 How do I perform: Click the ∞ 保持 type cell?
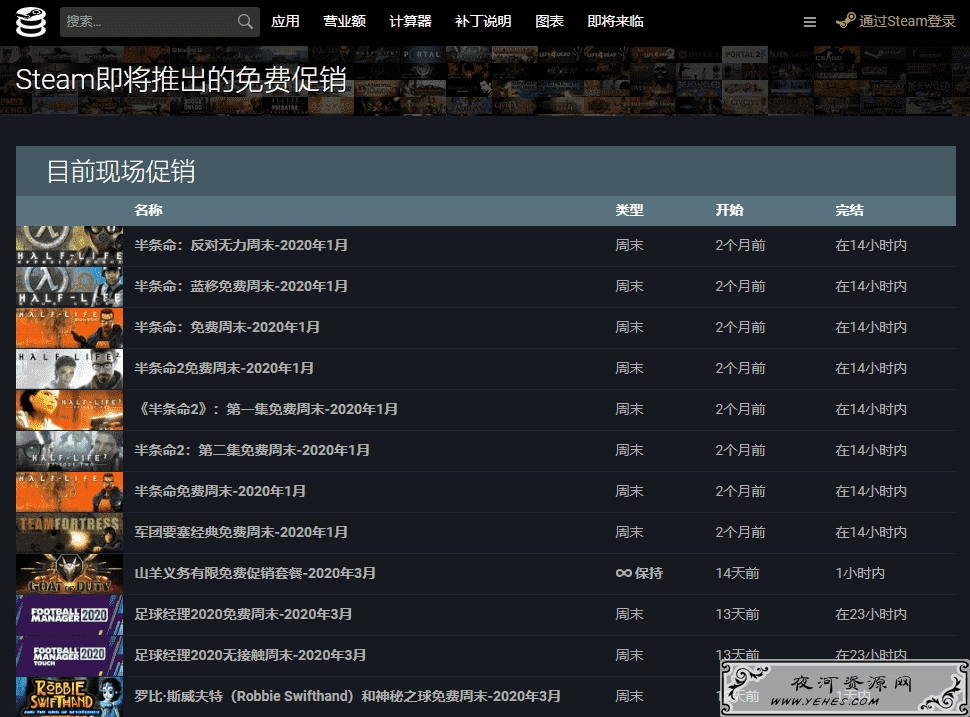[639, 573]
